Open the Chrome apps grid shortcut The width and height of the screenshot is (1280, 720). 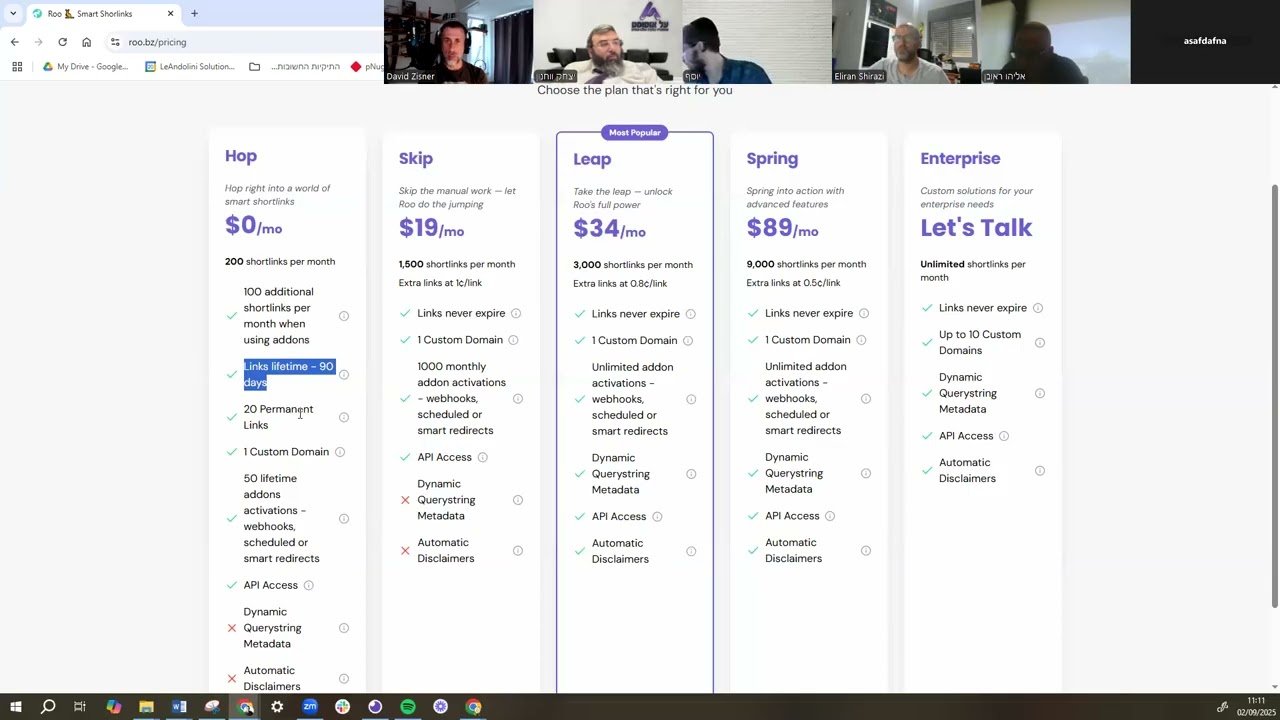click(x=17, y=67)
